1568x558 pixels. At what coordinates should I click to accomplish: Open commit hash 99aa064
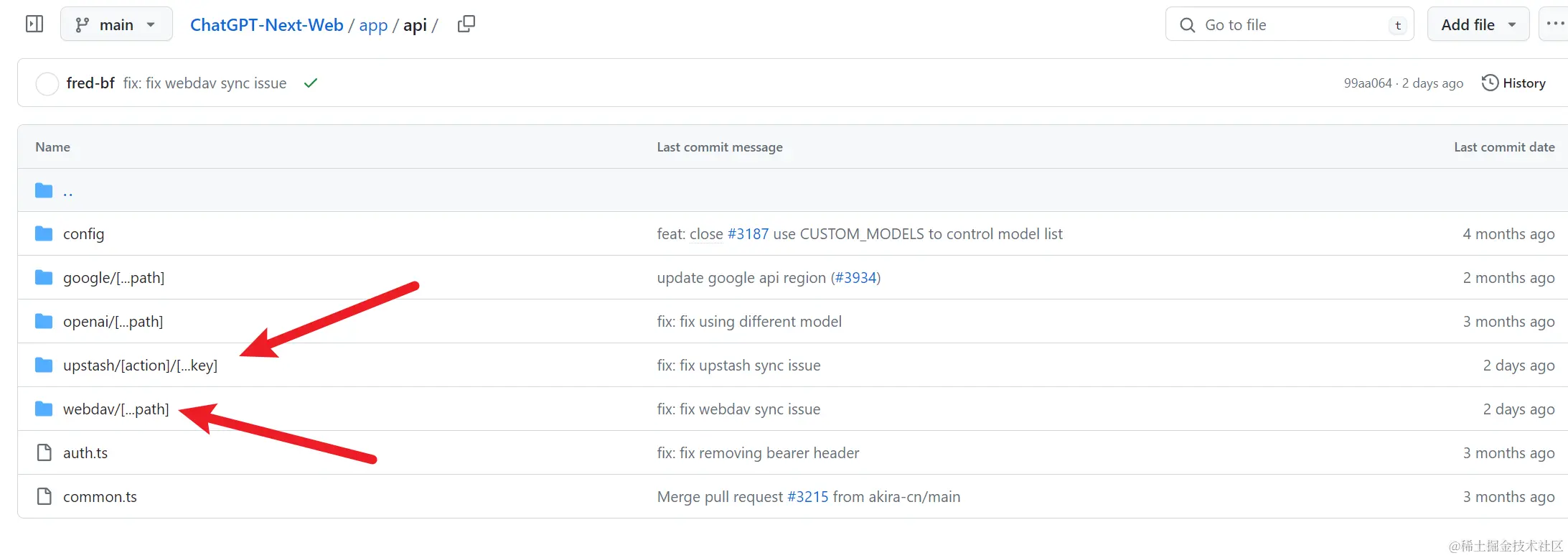1368,83
